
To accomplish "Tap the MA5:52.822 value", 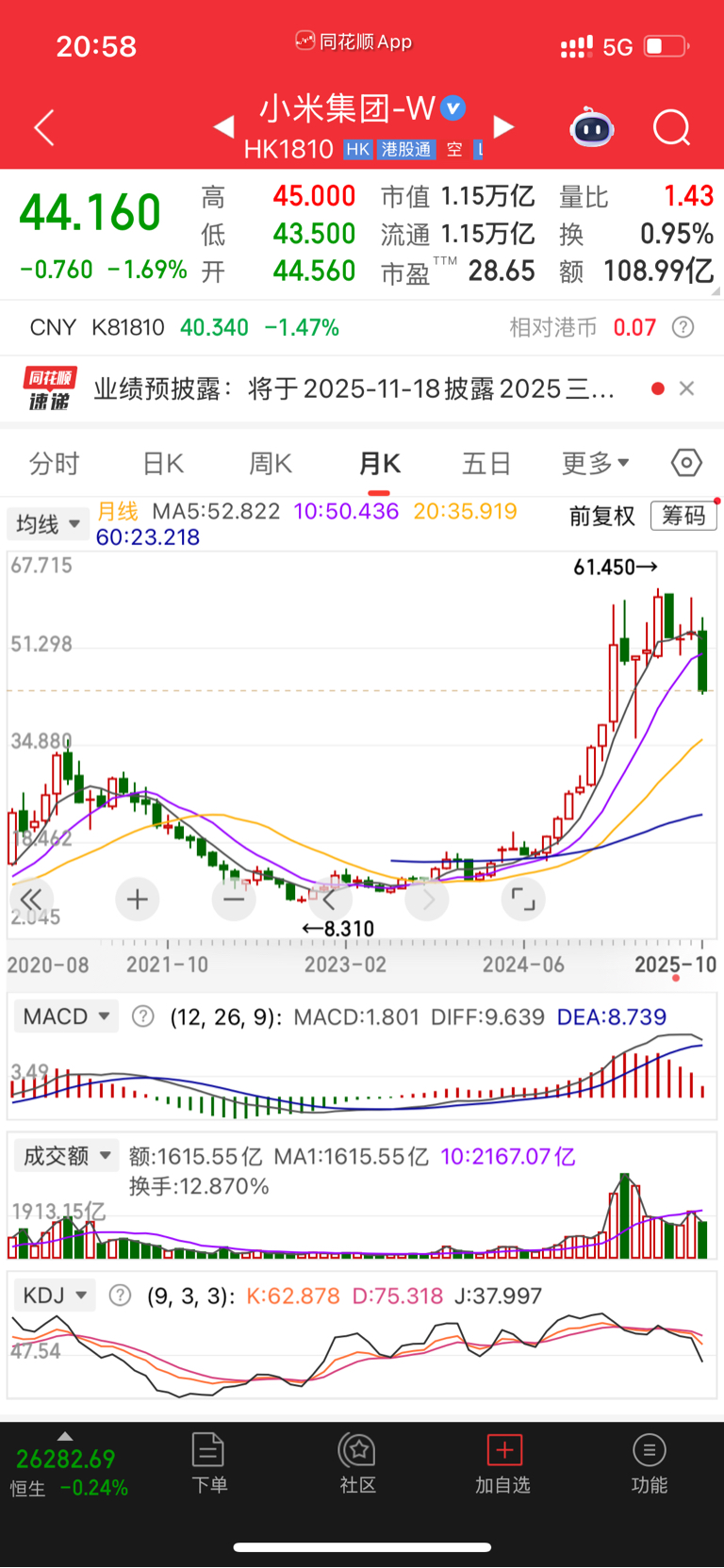I will 216,511.
